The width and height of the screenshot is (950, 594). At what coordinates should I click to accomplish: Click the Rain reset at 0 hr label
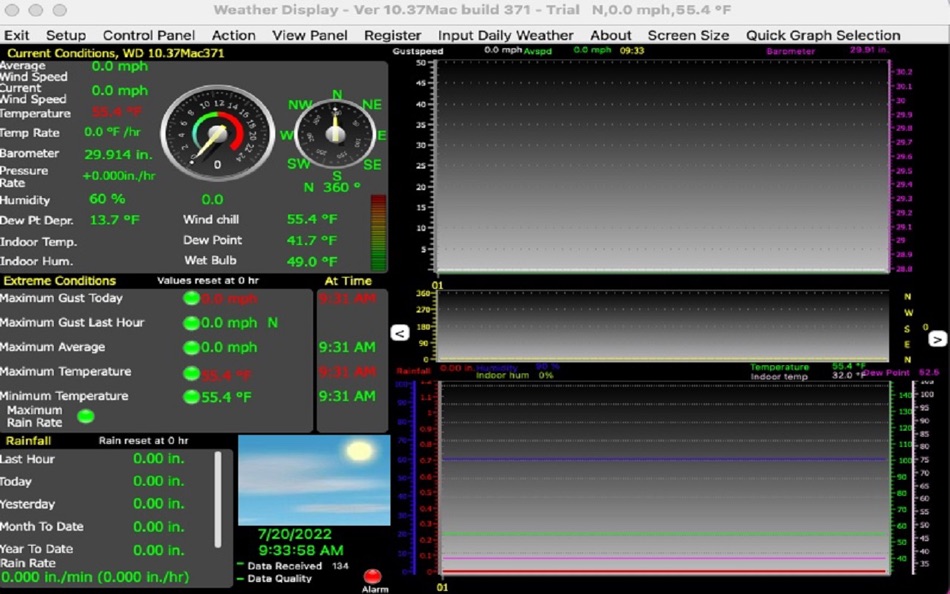tap(144, 441)
